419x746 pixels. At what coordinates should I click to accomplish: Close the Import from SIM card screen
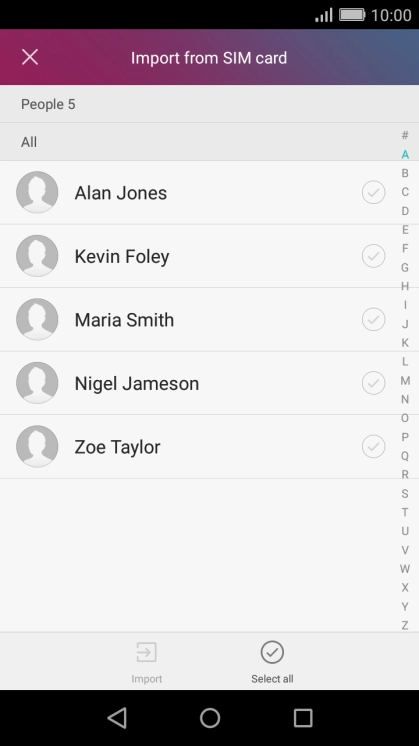(30, 58)
